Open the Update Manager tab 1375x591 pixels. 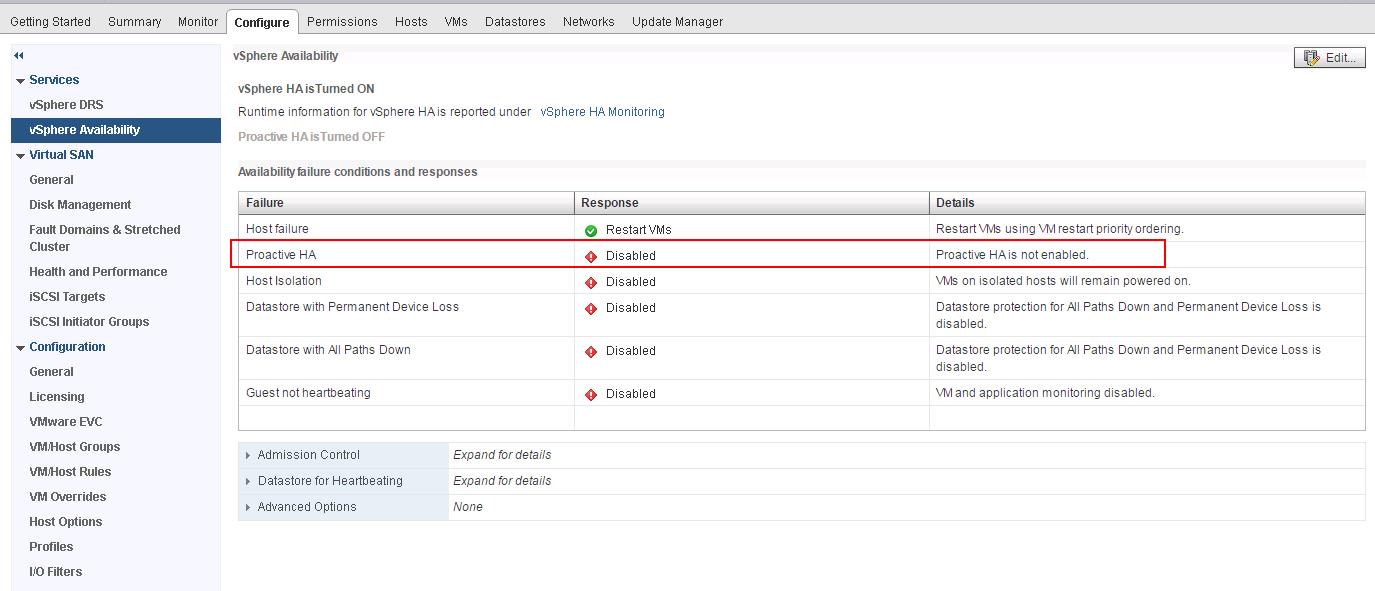tap(677, 21)
